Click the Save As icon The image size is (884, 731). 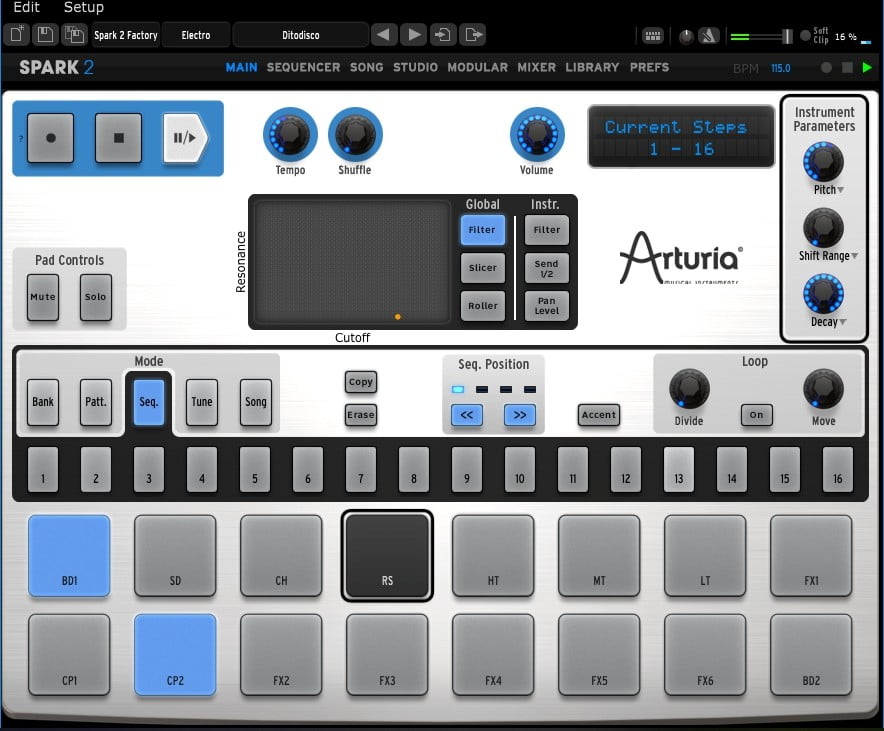(x=74, y=35)
